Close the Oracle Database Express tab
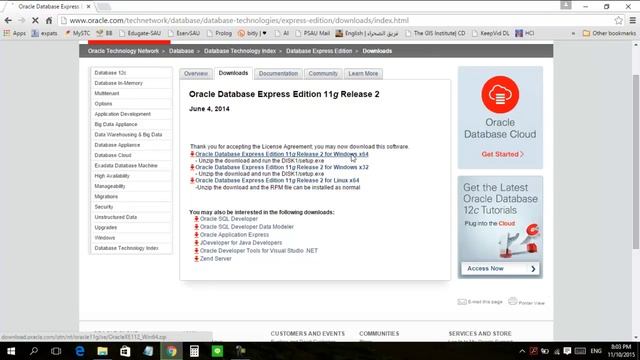The height and width of the screenshot is (360, 640). pyautogui.click(x=88, y=7)
